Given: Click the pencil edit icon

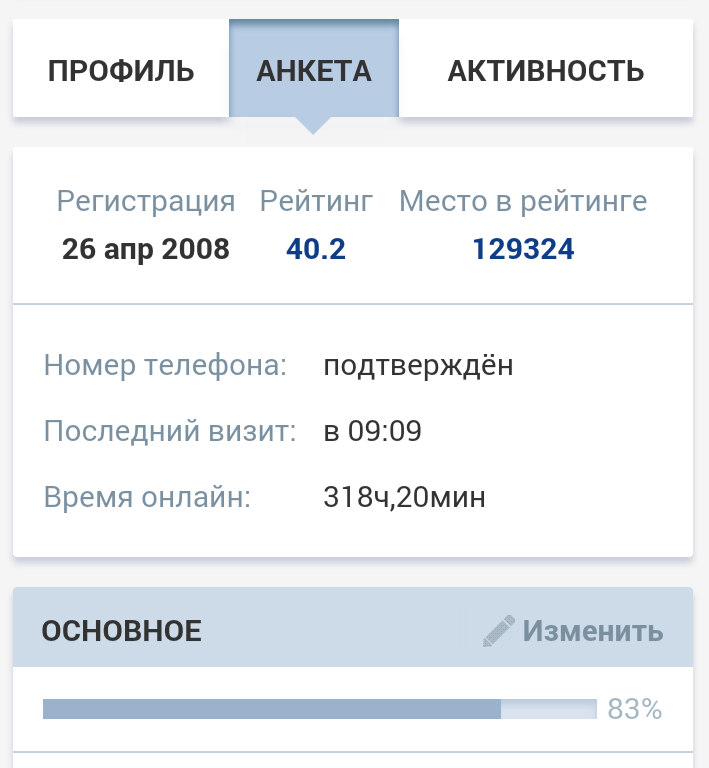Looking at the screenshot, I should click(498, 631).
